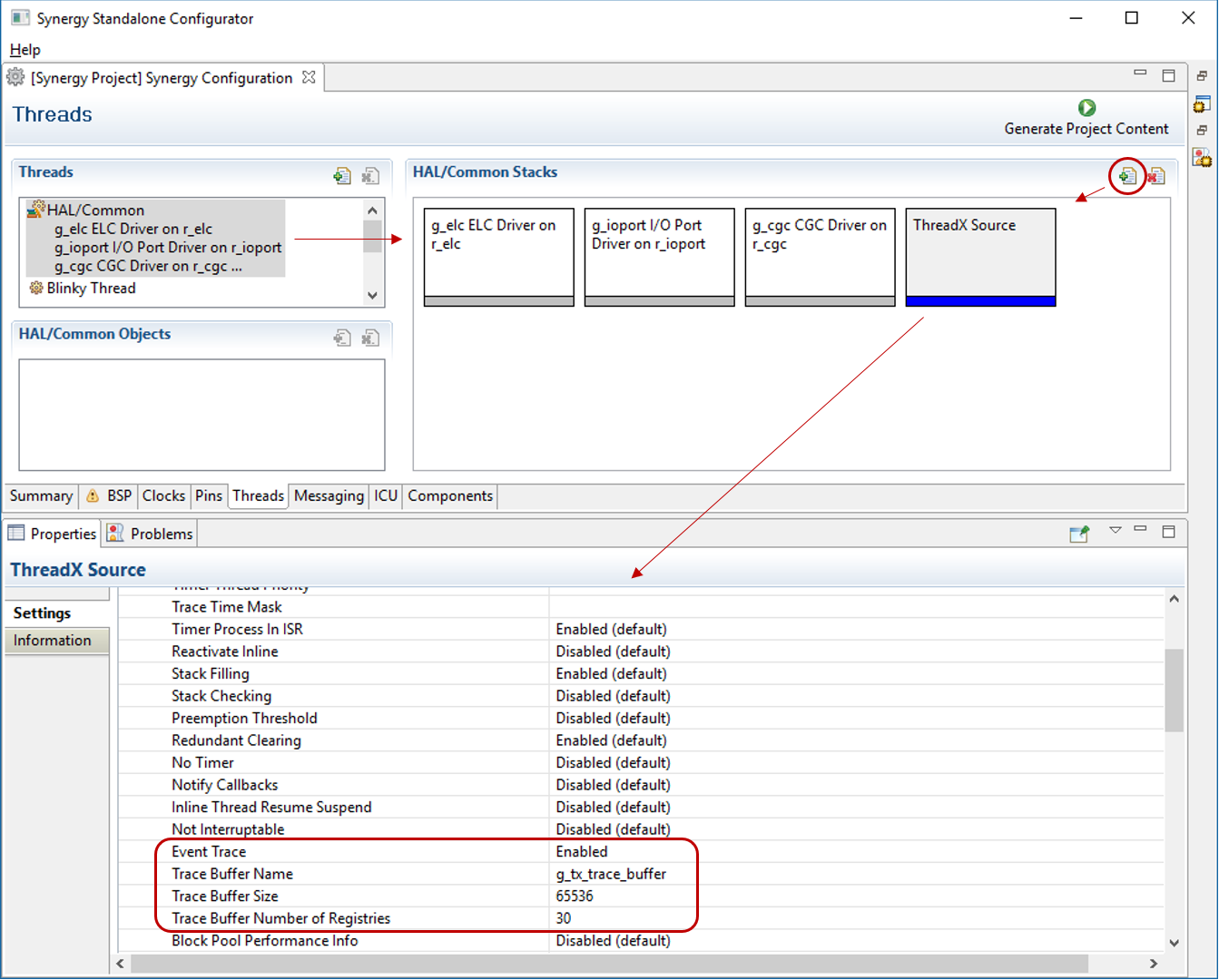Click the restore icon at top right sidebar

coord(1202,76)
